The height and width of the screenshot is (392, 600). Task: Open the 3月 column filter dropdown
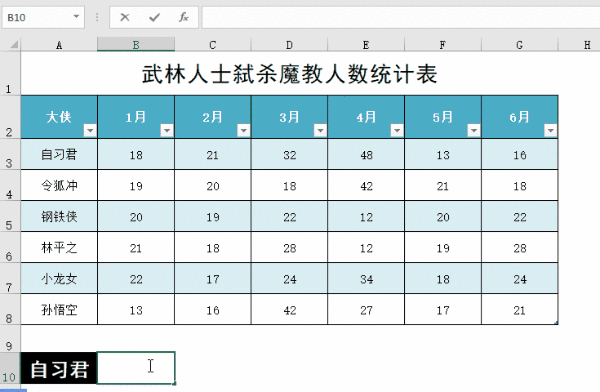pos(320,131)
